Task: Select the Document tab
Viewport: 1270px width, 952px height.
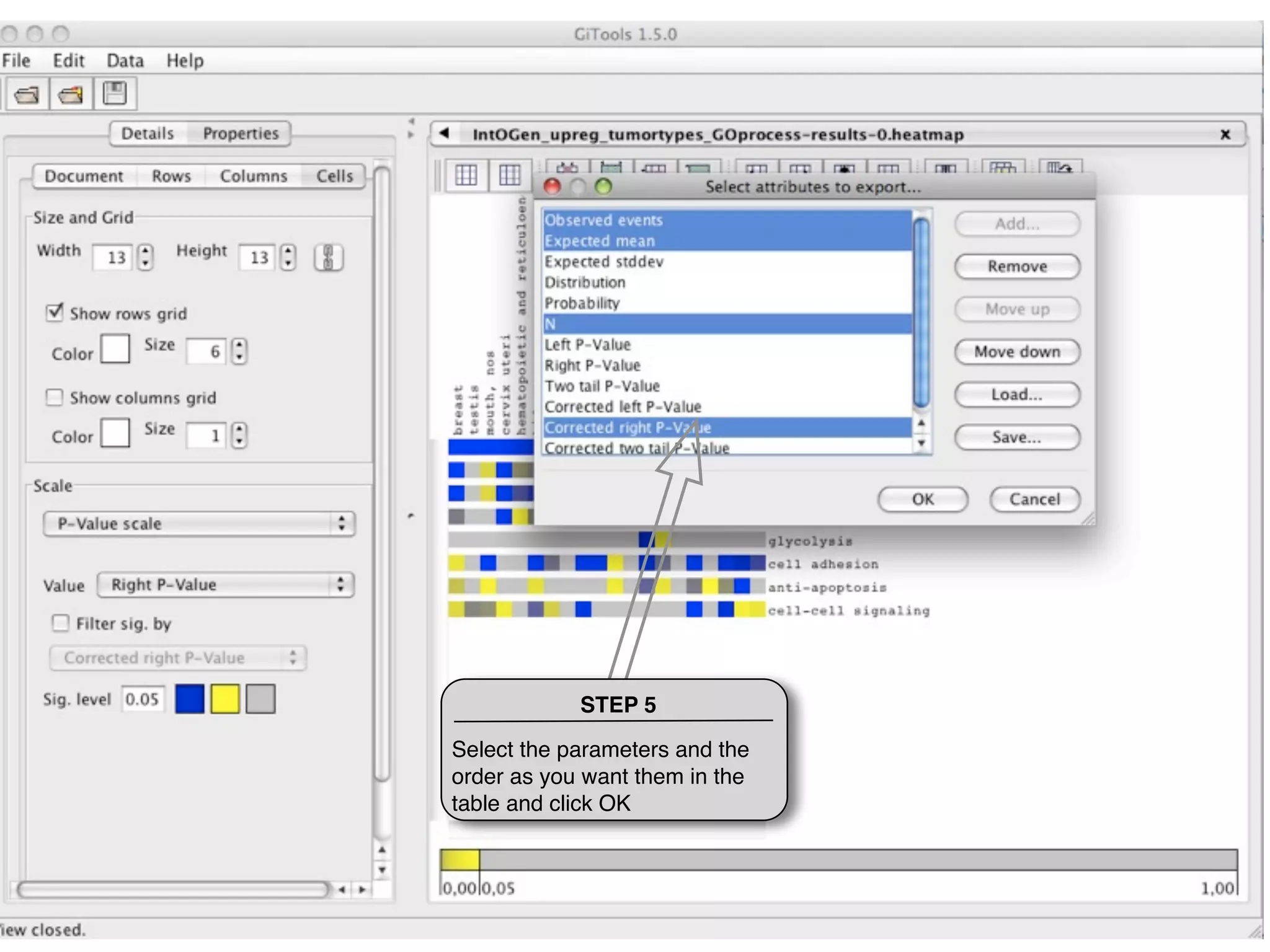Action: [84, 176]
